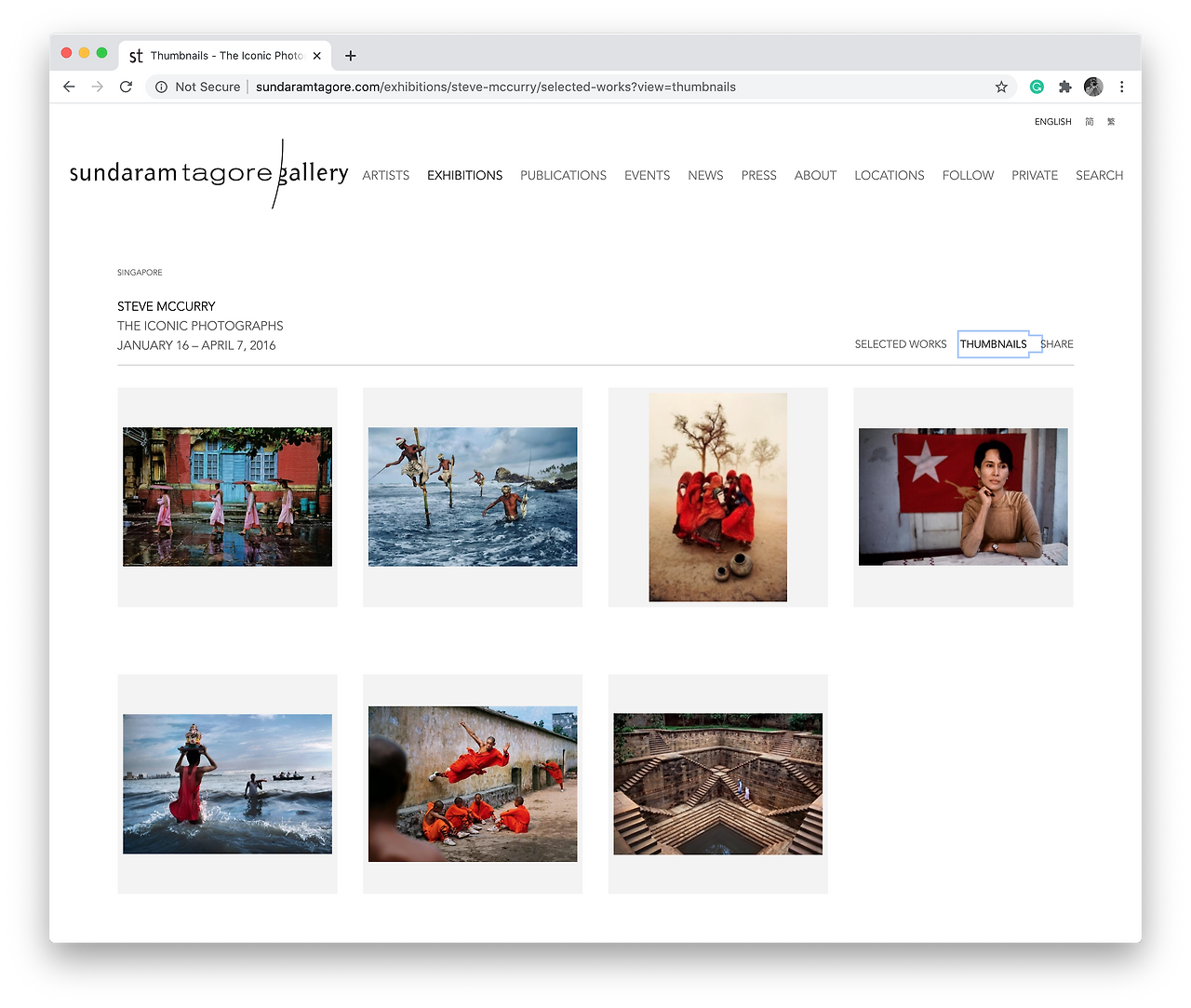
Task: View site information for Not Secure
Action: point(197,87)
